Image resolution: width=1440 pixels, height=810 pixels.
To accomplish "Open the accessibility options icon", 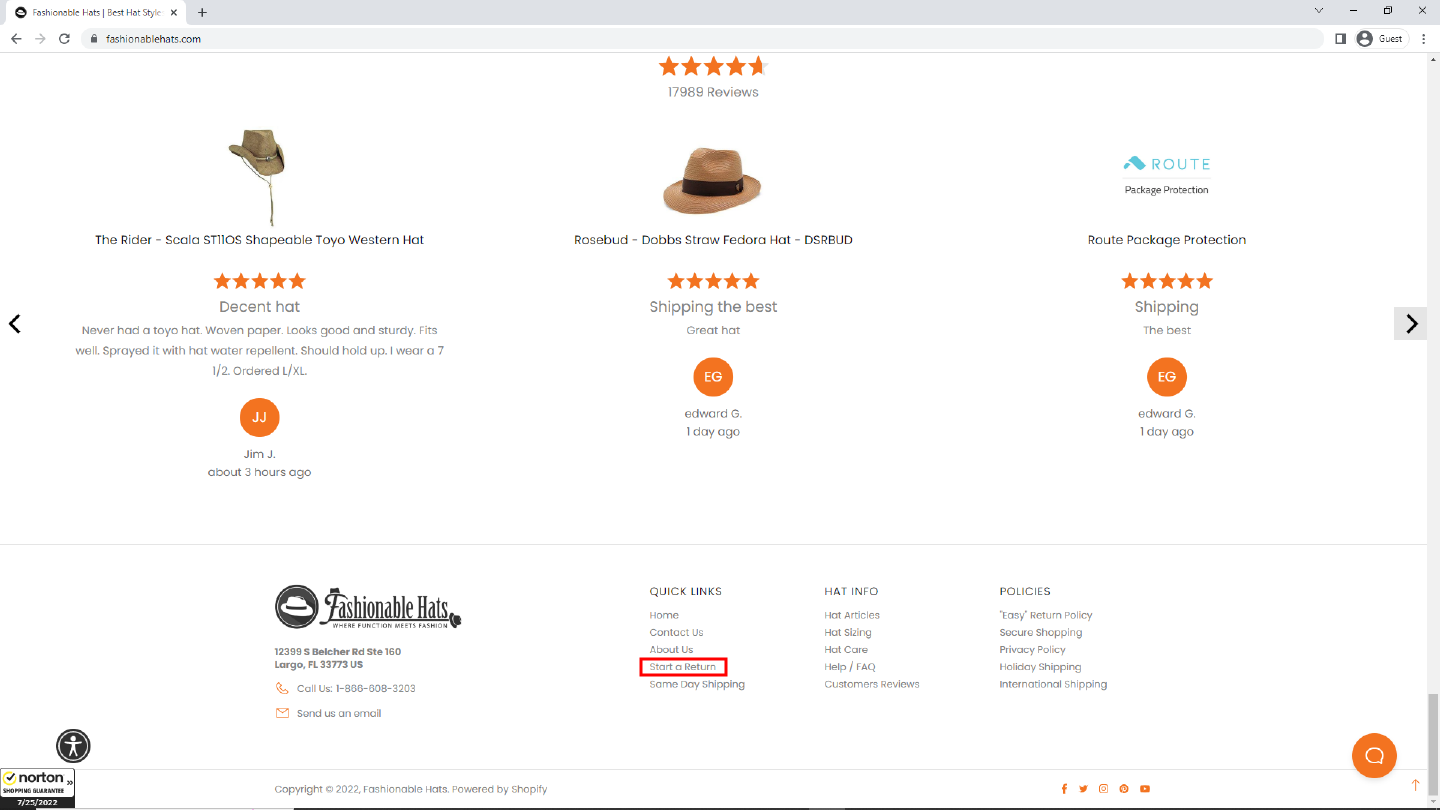I will click(73, 746).
